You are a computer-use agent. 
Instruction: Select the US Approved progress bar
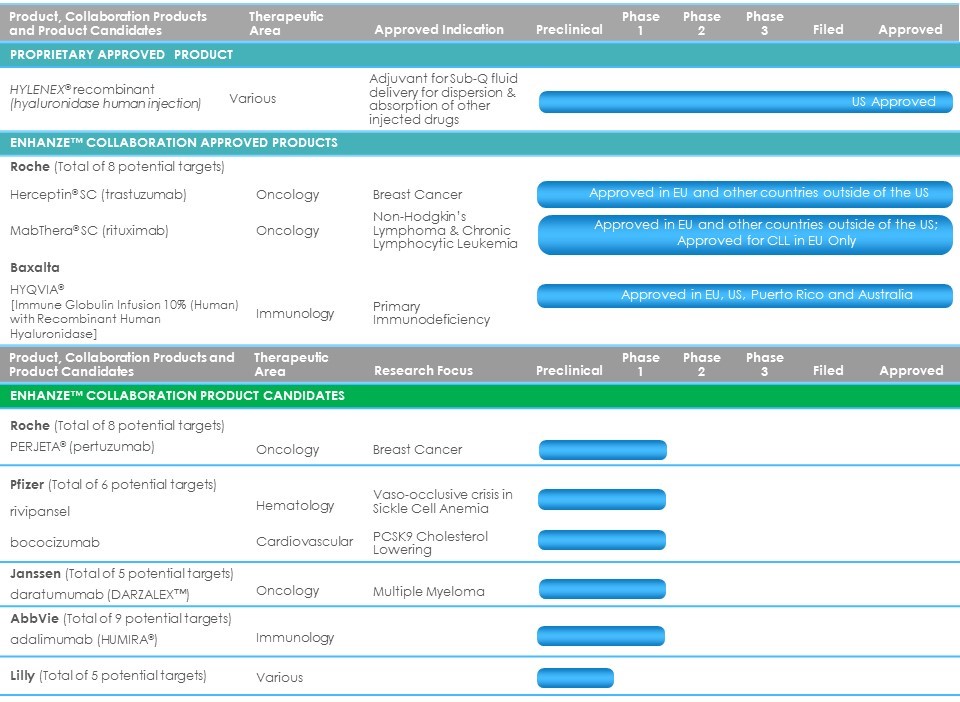coord(745,102)
